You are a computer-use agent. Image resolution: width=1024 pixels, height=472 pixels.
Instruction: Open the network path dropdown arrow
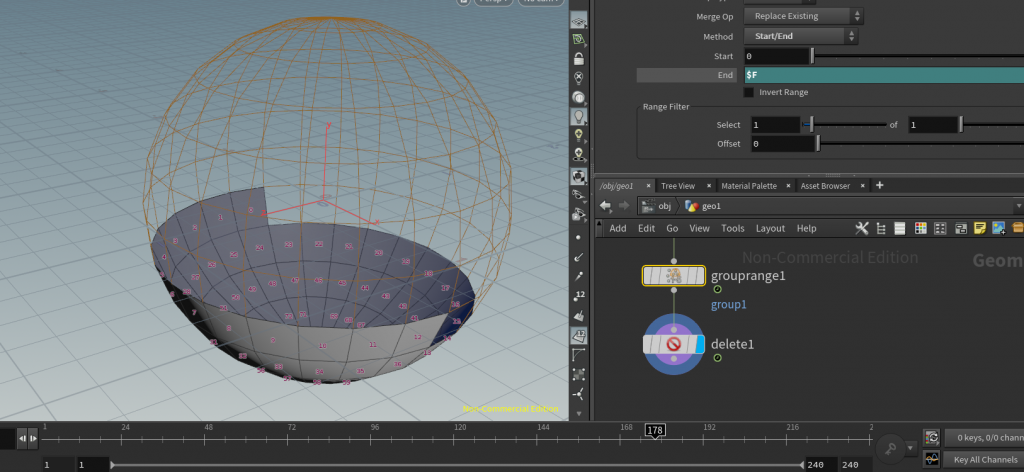[x=1019, y=206]
